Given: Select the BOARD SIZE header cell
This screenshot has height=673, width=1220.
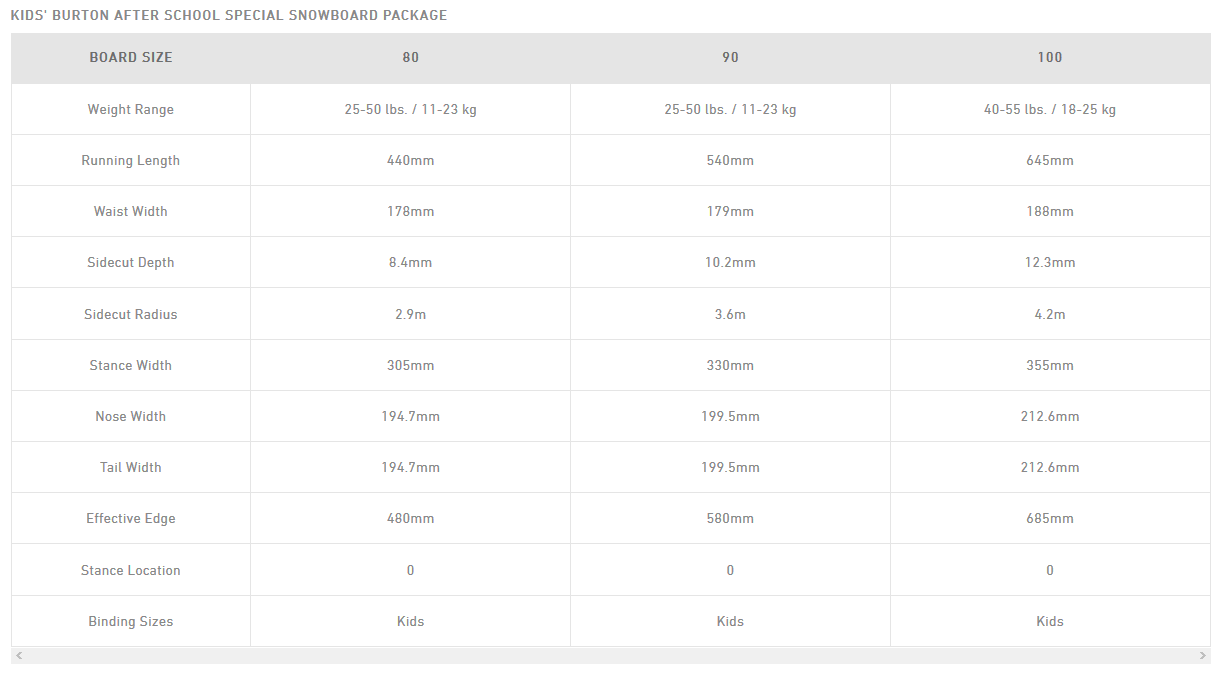Looking at the screenshot, I should 131,58.
